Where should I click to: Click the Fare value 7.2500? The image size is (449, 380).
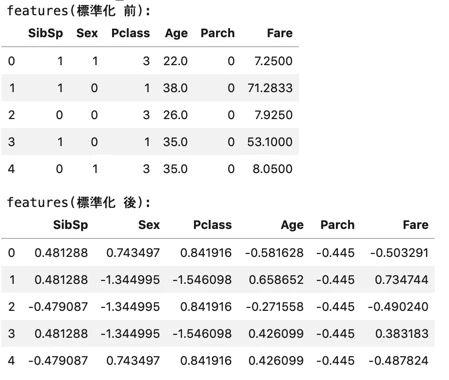273,61
